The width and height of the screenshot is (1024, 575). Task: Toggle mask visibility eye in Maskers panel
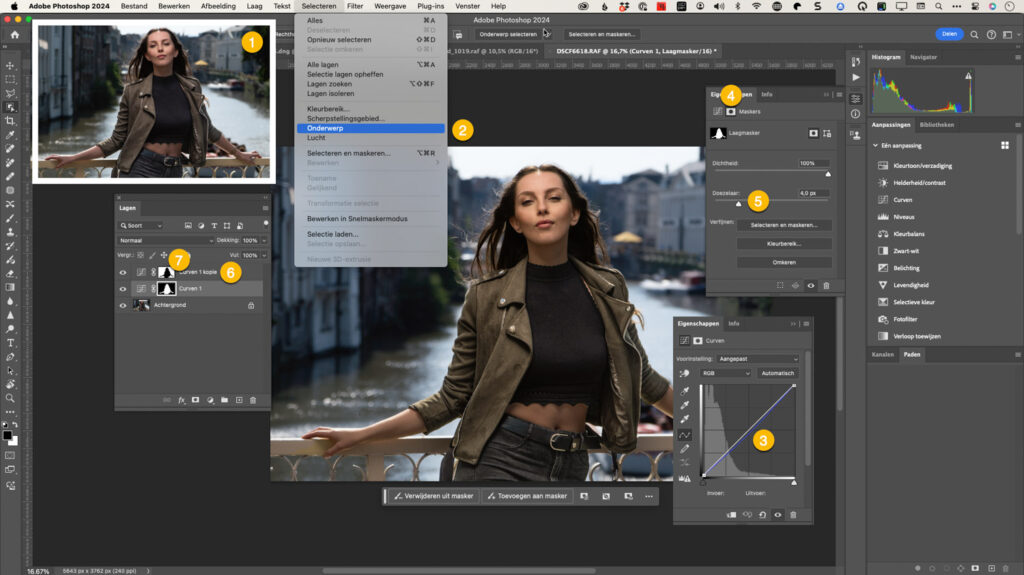click(810, 286)
